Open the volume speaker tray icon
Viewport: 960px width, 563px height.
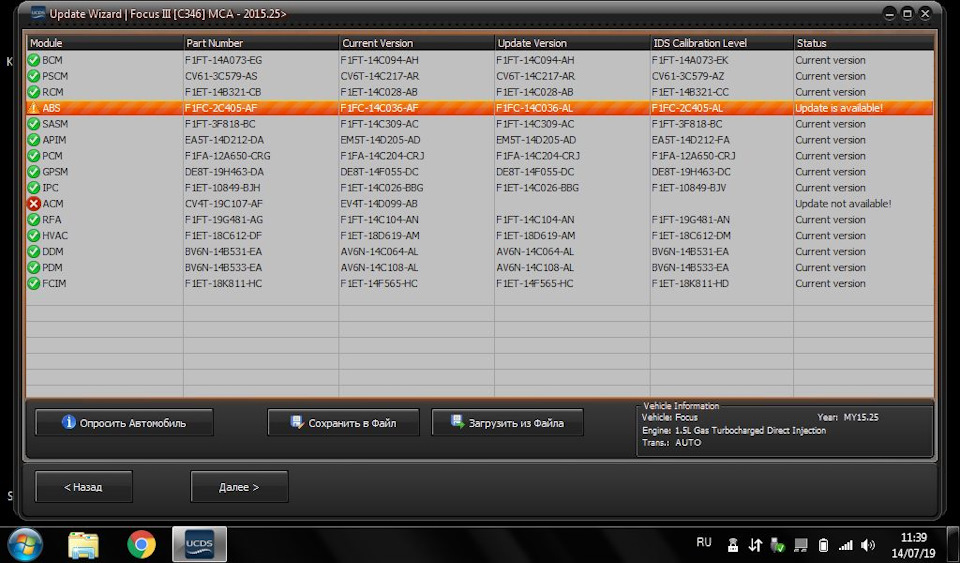point(868,545)
